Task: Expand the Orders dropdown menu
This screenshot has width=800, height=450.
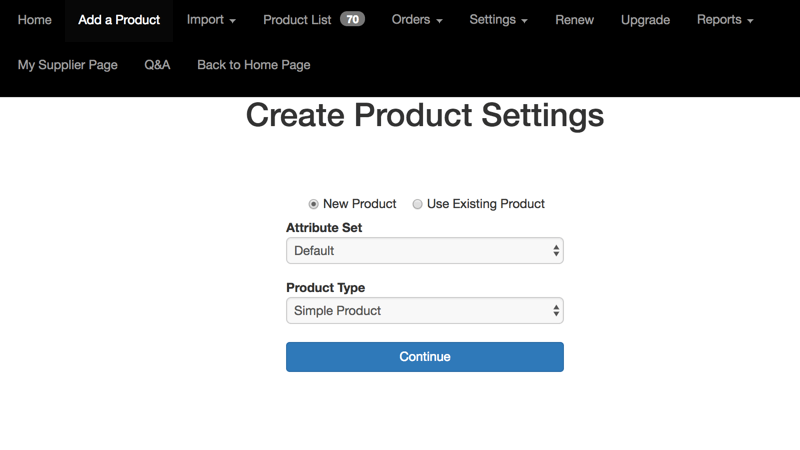Action: click(417, 20)
